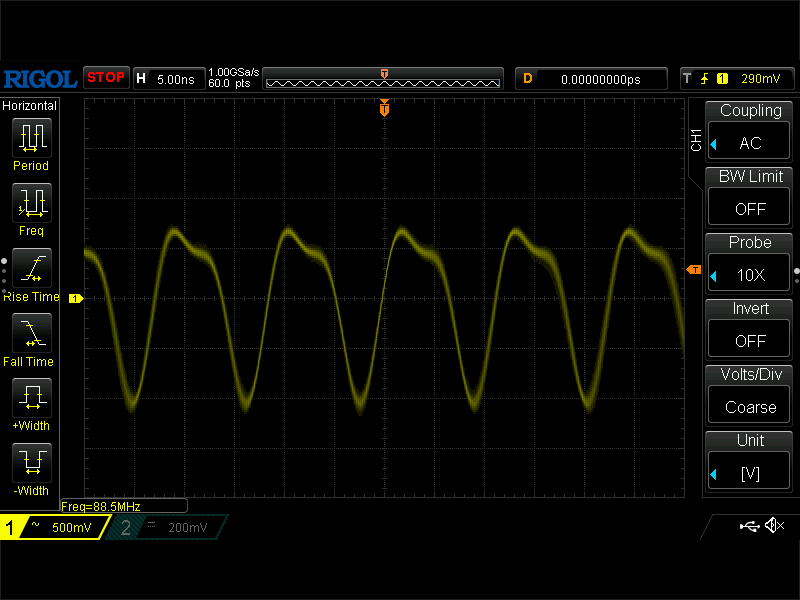The image size is (800, 600).
Task: Expand the Unit [V] selector
Action: coord(749,473)
